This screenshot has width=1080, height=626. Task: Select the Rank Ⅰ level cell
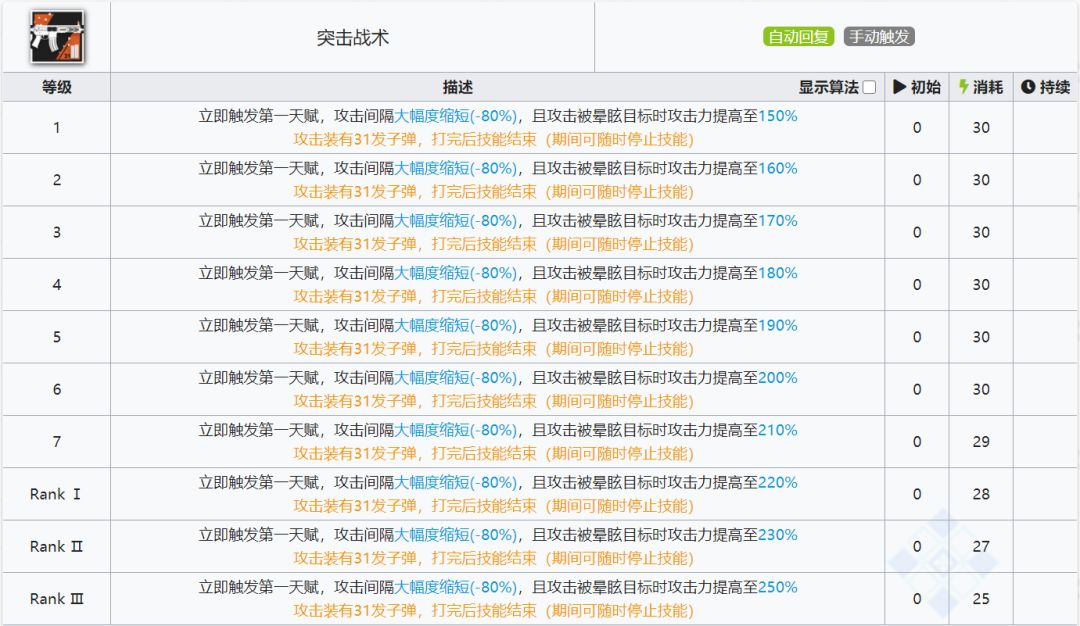click(56, 494)
